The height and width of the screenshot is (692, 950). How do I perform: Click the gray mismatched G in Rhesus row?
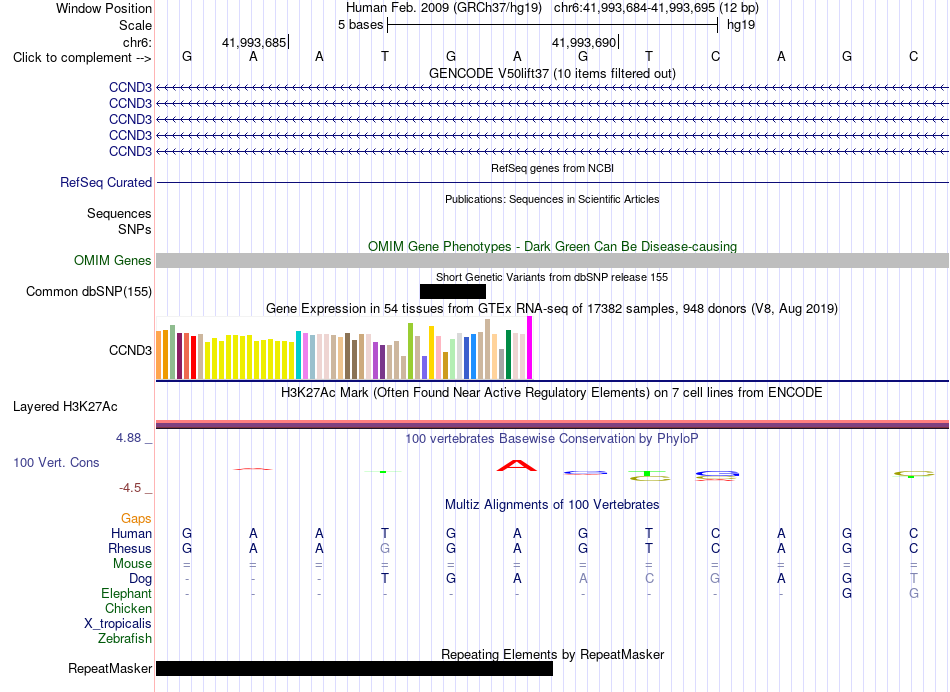[385, 548]
